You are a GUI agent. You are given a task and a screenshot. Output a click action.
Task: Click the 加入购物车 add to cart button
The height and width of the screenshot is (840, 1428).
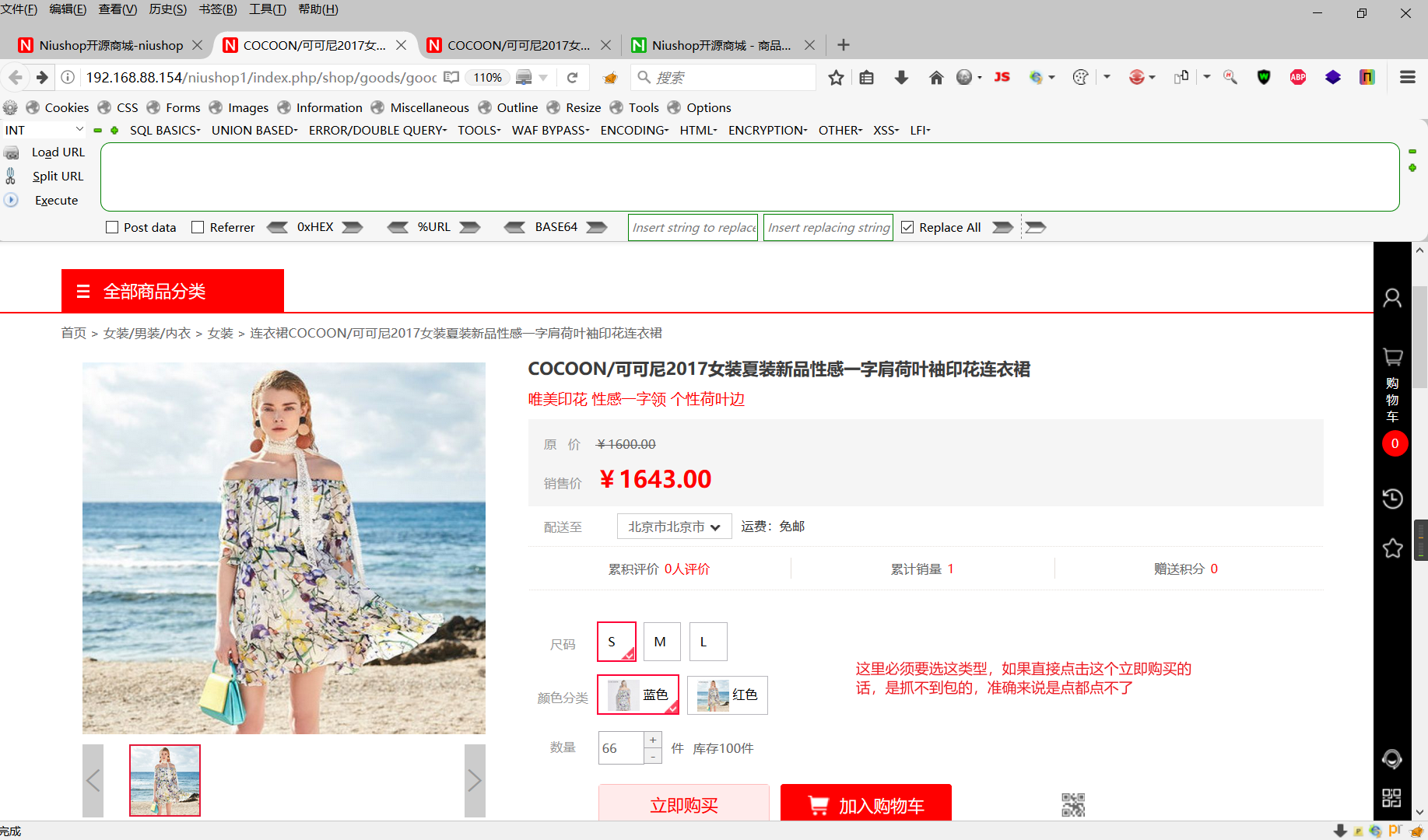[x=866, y=803]
